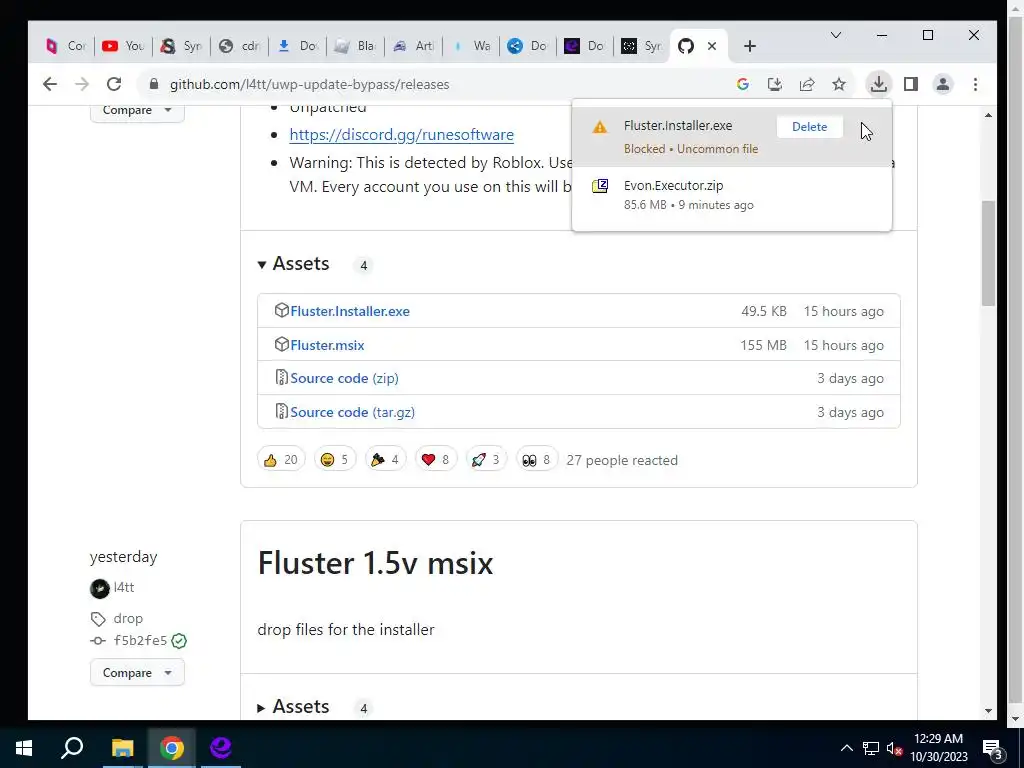
Task: Click the scrollbar up arrow
Action: pyautogui.click(x=988, y=115)
